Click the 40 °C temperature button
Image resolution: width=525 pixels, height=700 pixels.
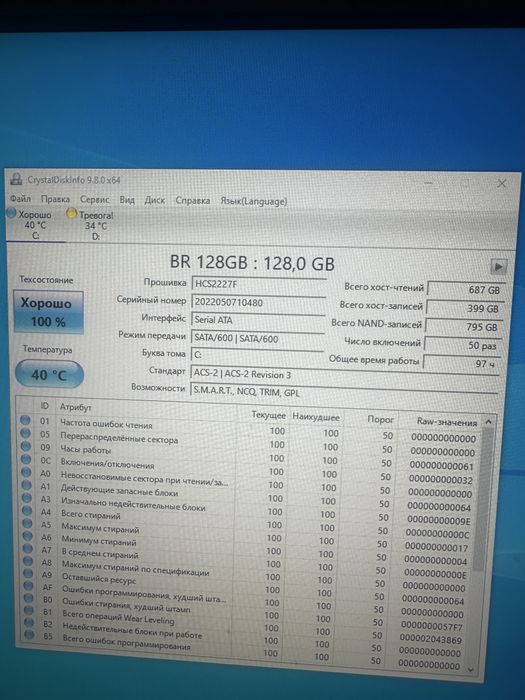pos(49,374)
